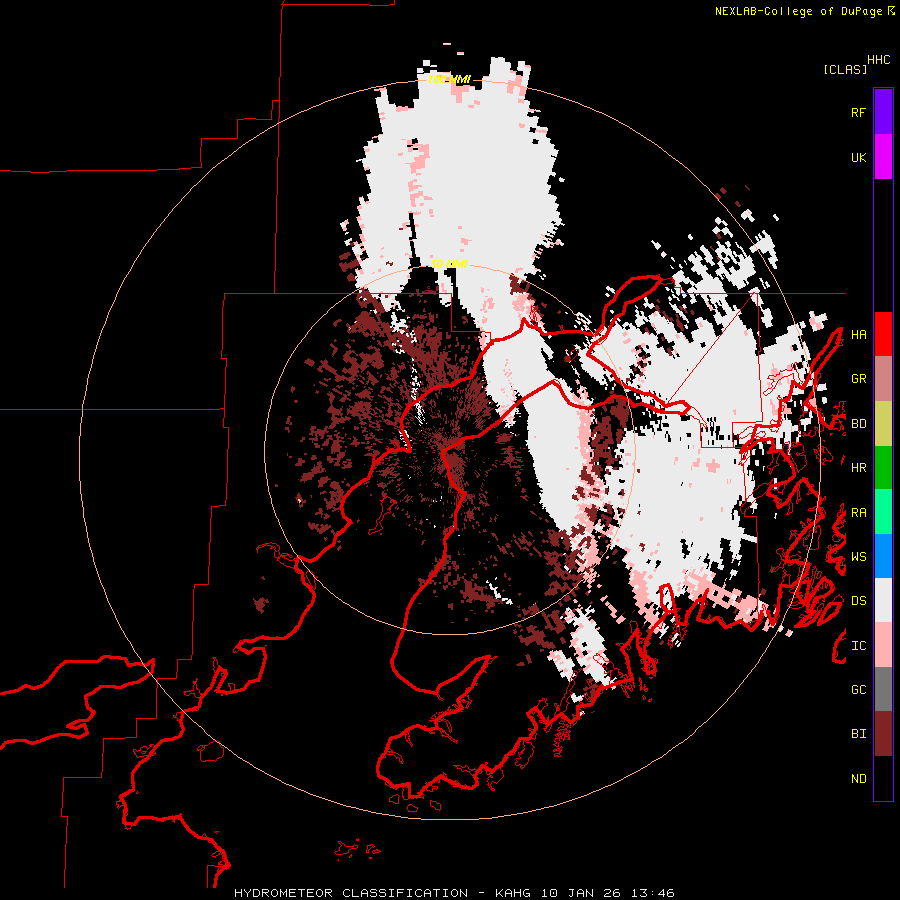Click the RF legend label
The image size is (900, 900).
(x=858, y=112)
